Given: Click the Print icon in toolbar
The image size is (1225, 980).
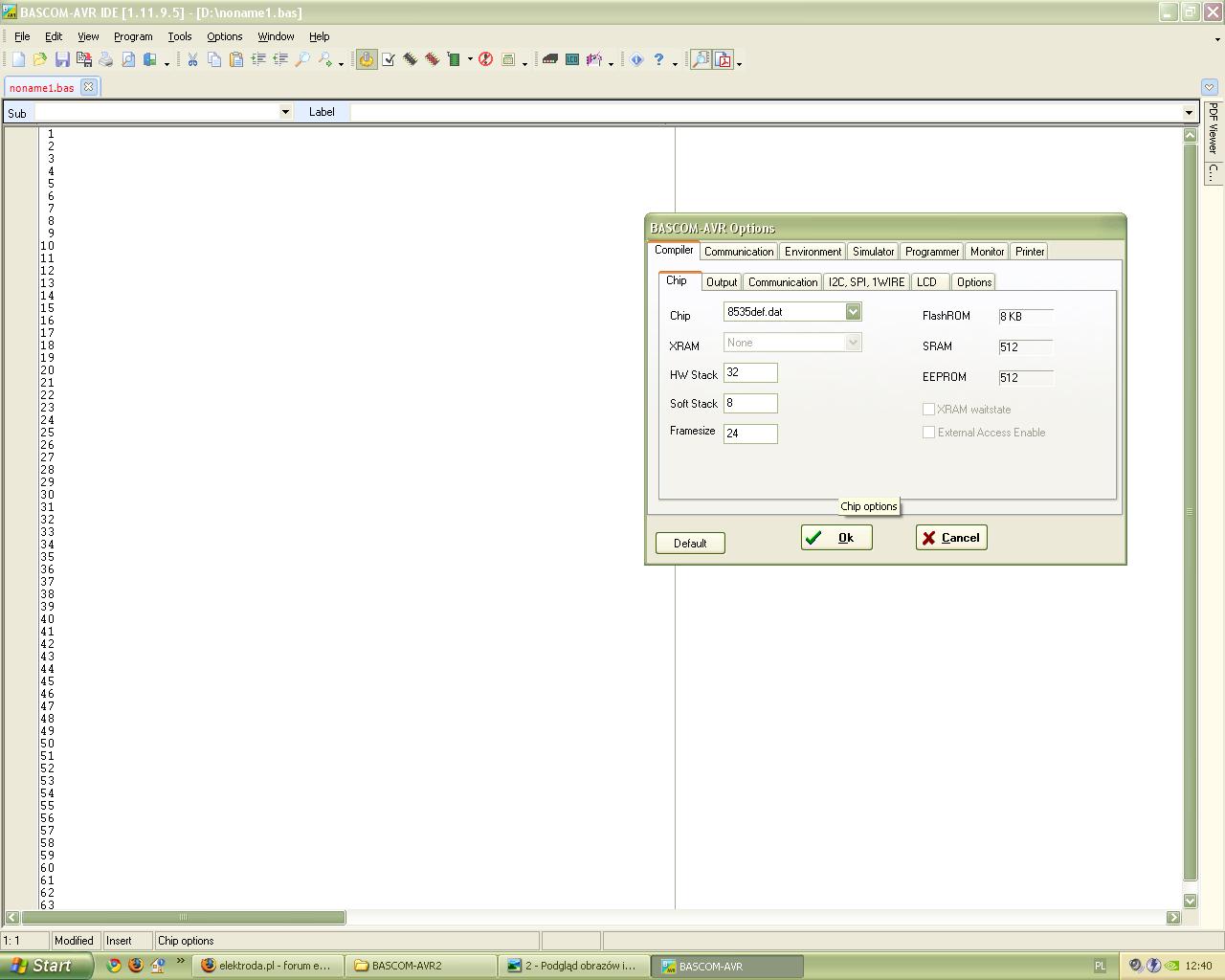Looking at the screenshot, I should 105,59.
